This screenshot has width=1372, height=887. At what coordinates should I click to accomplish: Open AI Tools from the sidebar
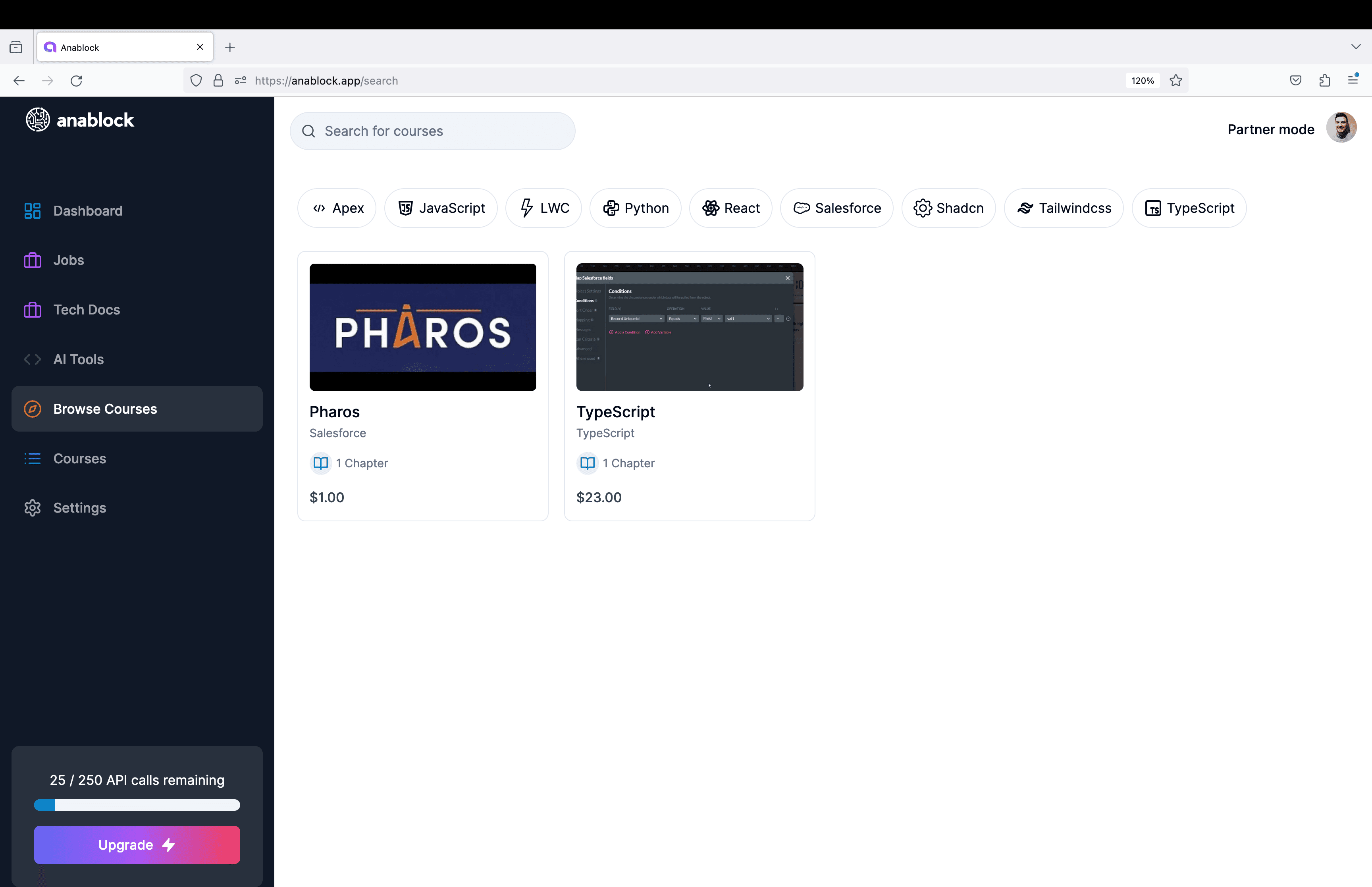(x=78, y=359)
